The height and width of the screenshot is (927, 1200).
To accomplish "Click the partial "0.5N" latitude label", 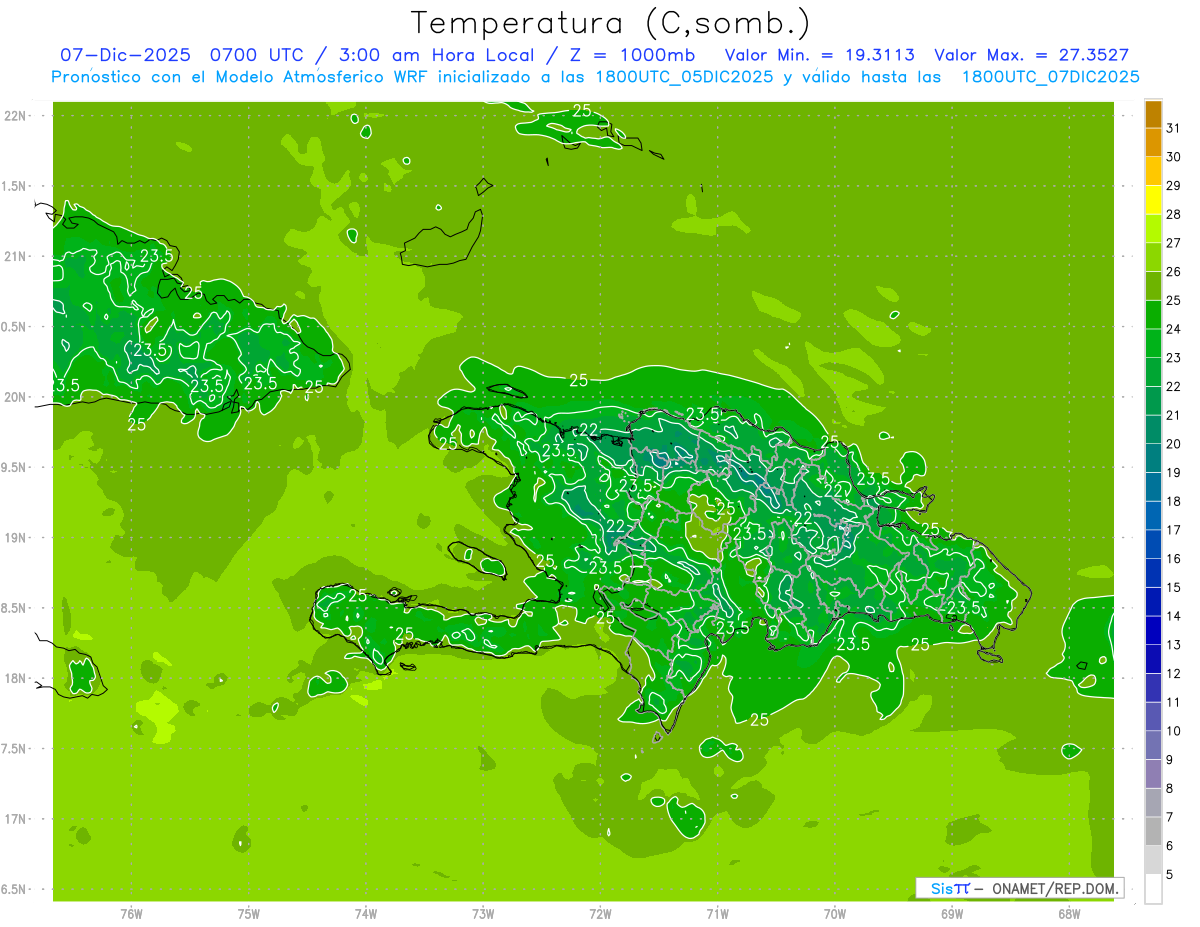I will click(15, 327).
